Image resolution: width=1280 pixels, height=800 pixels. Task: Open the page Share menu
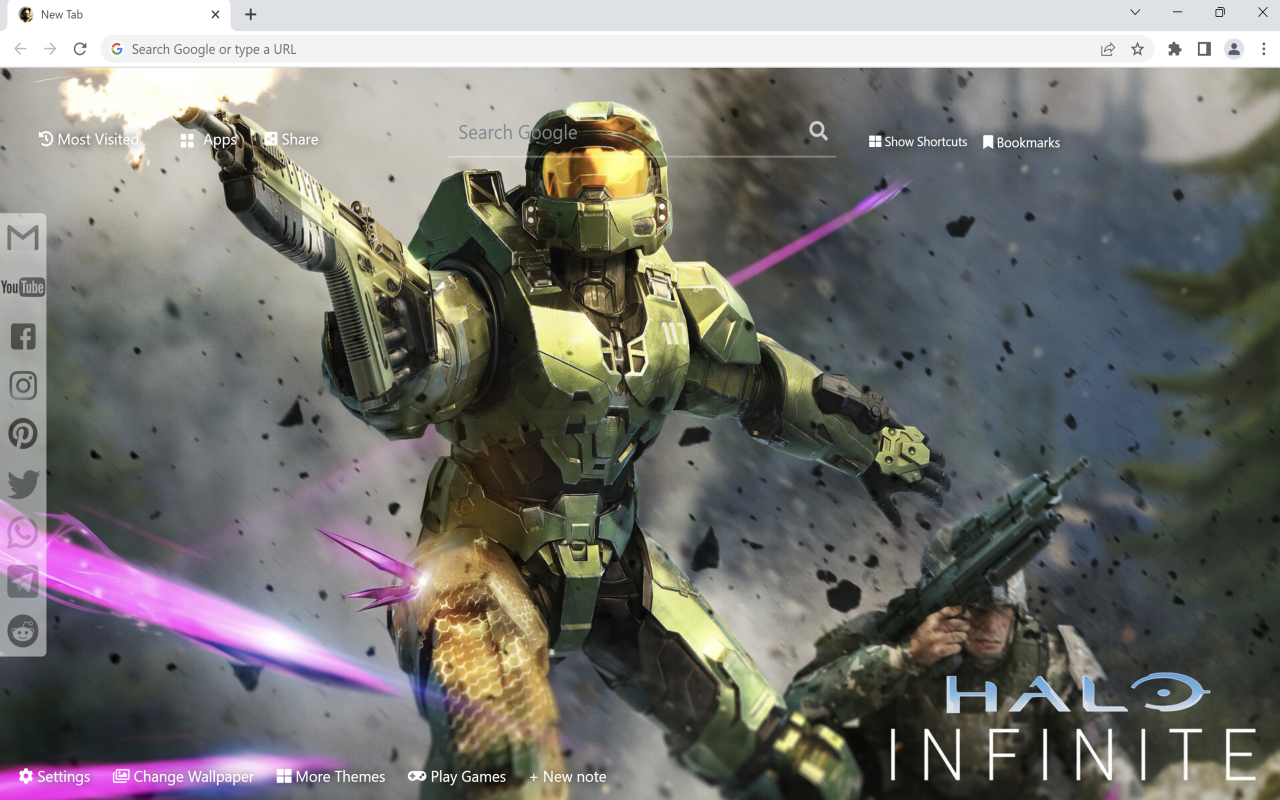pyautogui.click(x=291, y=139)
